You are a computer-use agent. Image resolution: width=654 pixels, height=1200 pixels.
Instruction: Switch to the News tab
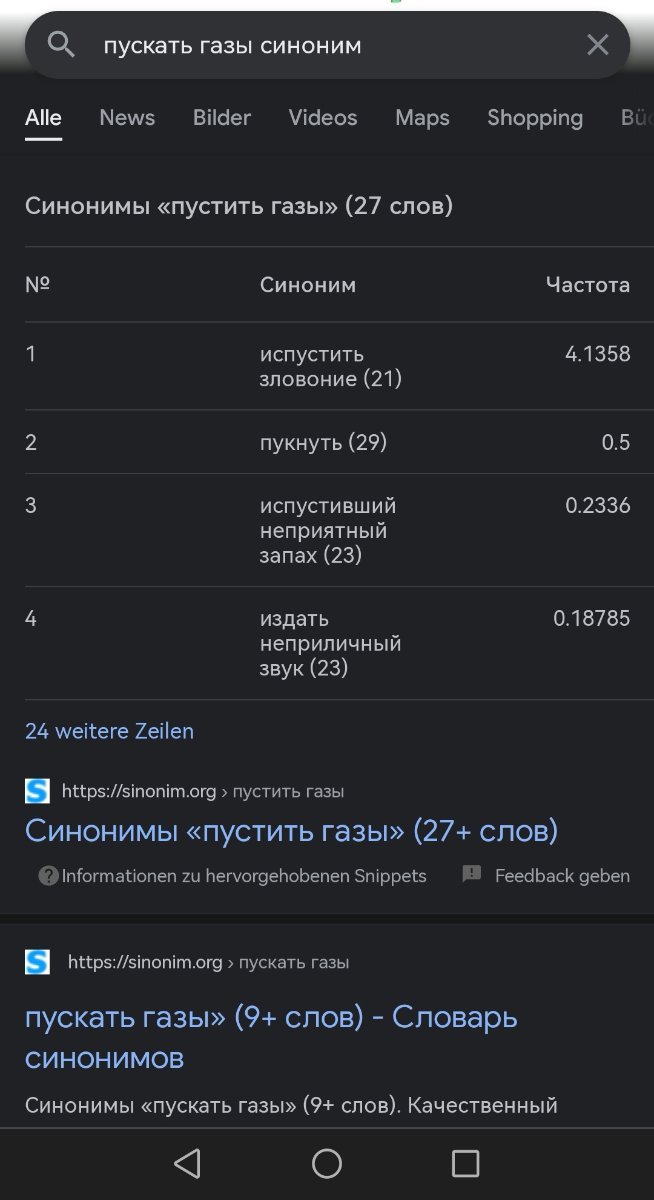pos(127,118)
